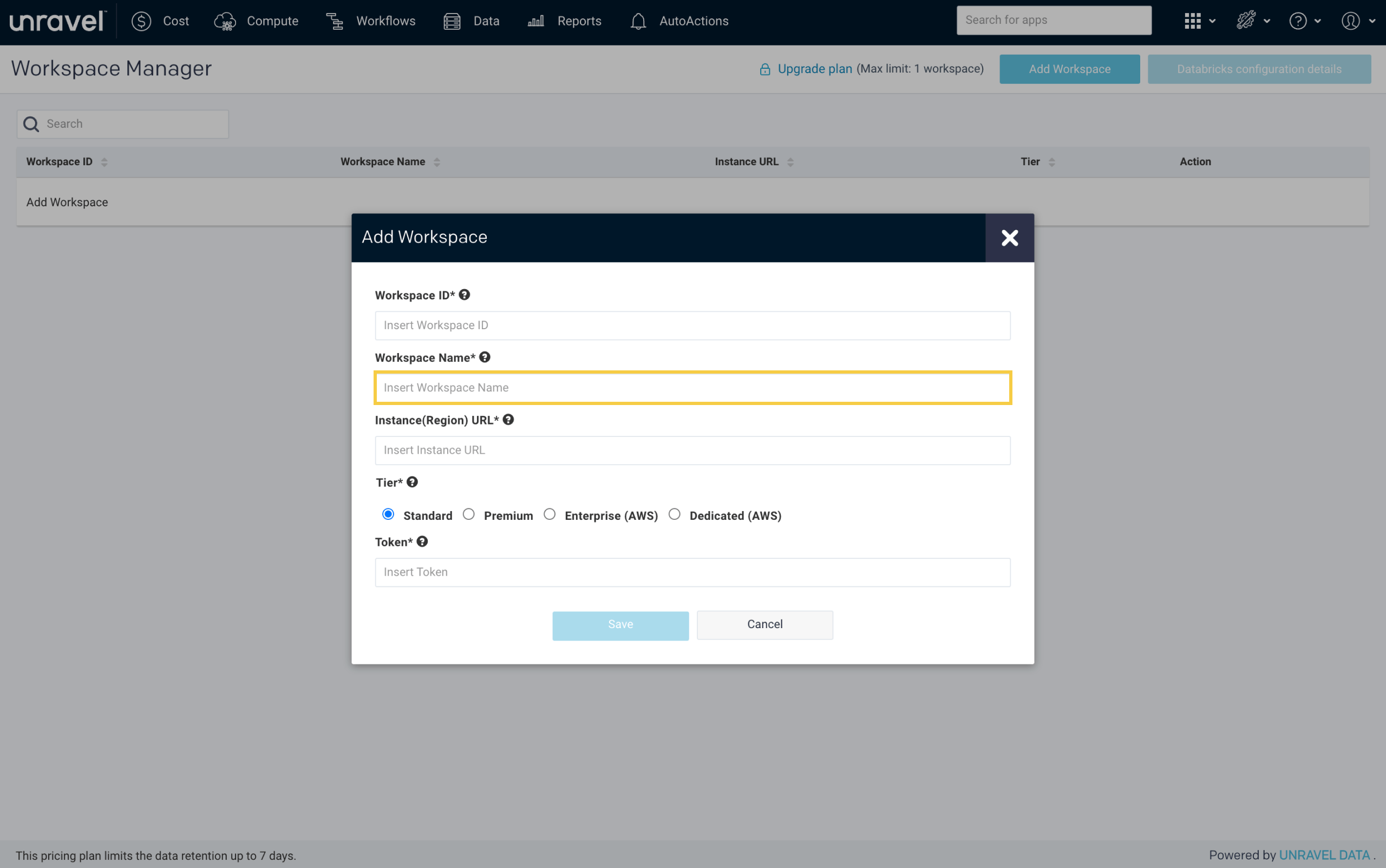The width and height of the screenshot is (1386, 868).
Task: Click the Workspace Name help icon
Action: coord(485,357)
